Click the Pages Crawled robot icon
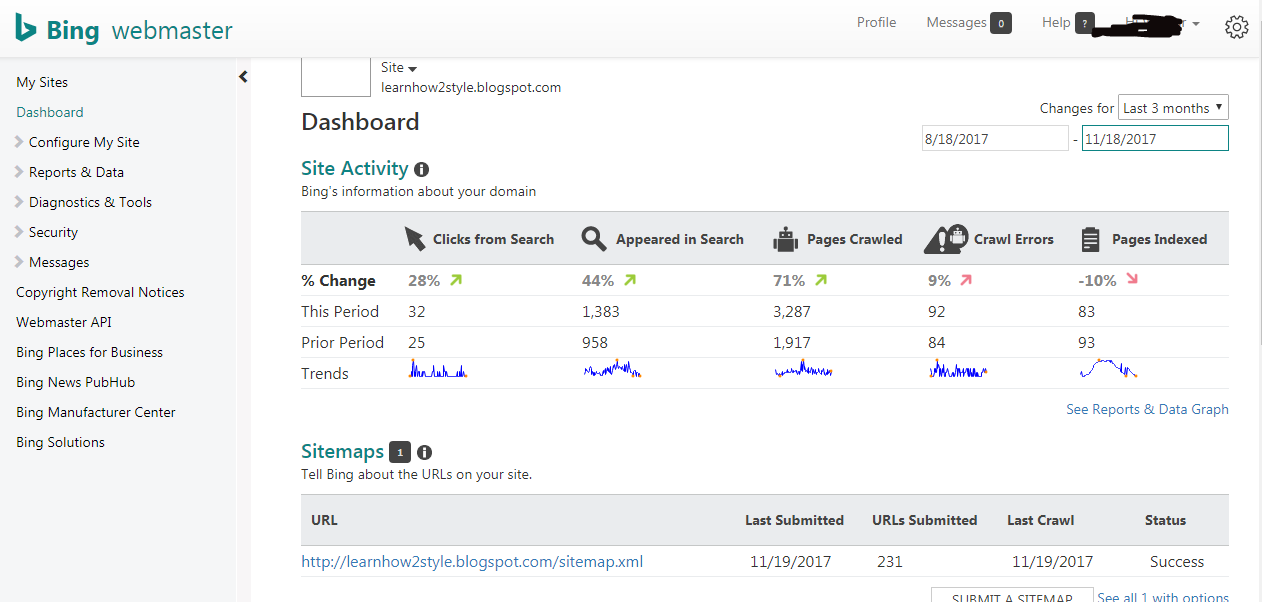Image resolution: width=1262 pixels, height=602 pixels. click(785, 238)
